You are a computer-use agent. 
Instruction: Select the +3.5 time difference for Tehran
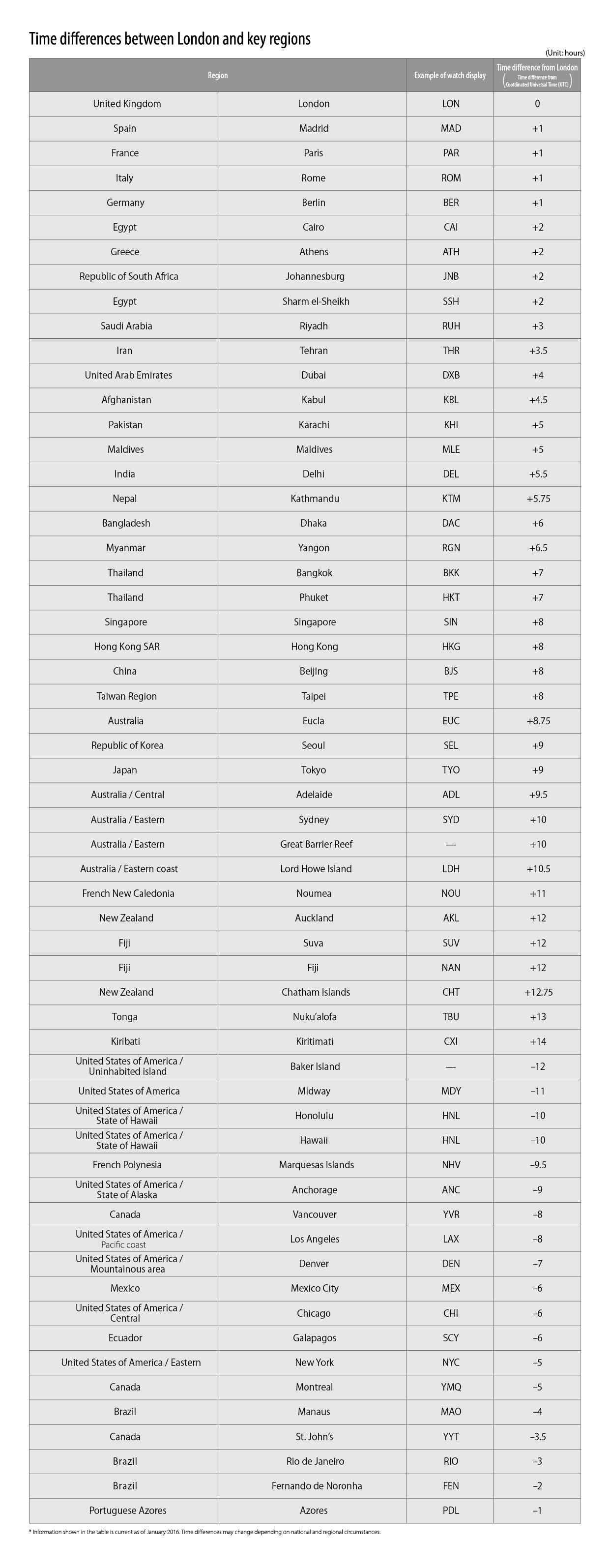[x=538, y=351]
